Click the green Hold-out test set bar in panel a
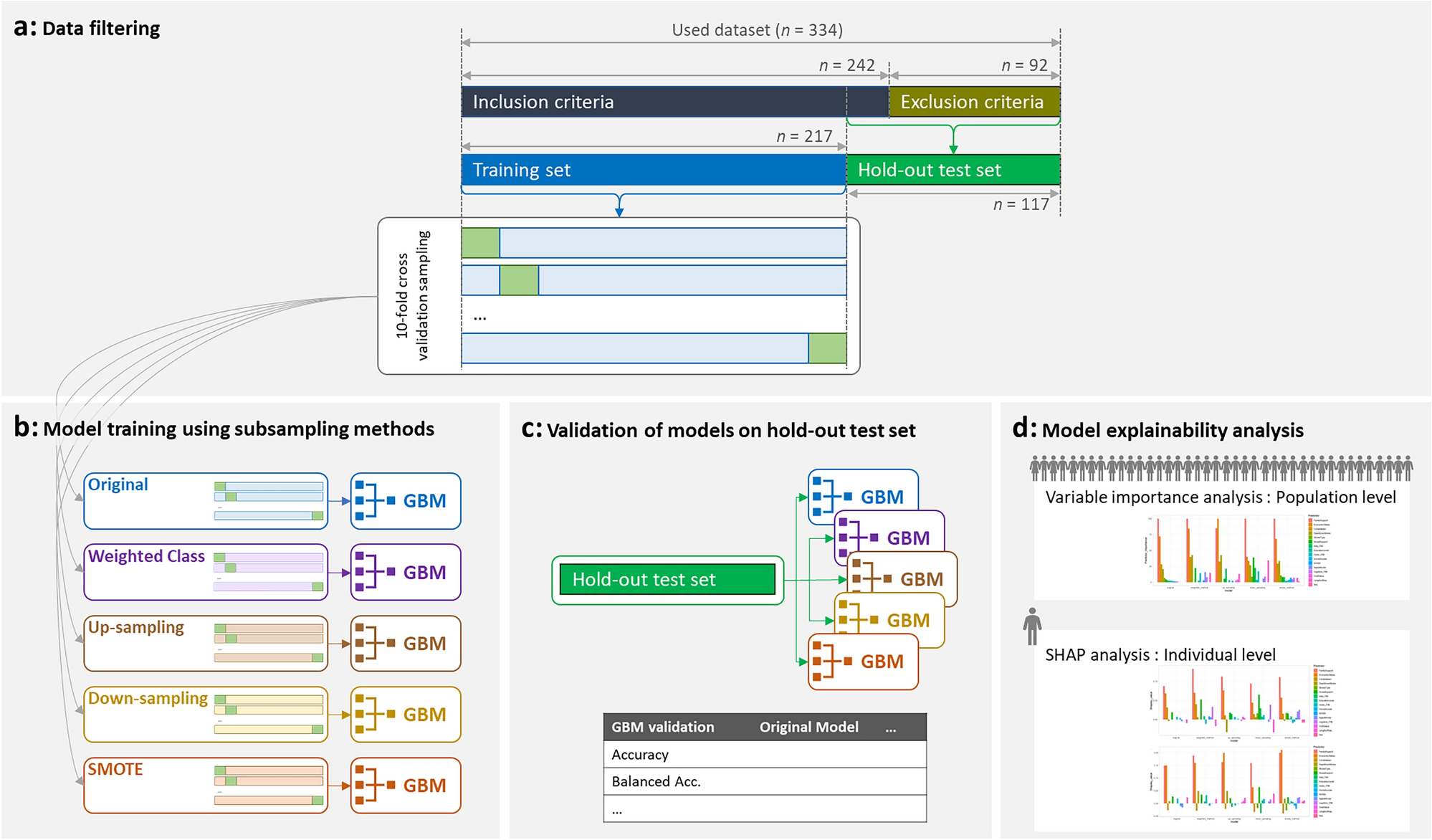This screenshot has width=1432, height=840. (x=953, y=170)
